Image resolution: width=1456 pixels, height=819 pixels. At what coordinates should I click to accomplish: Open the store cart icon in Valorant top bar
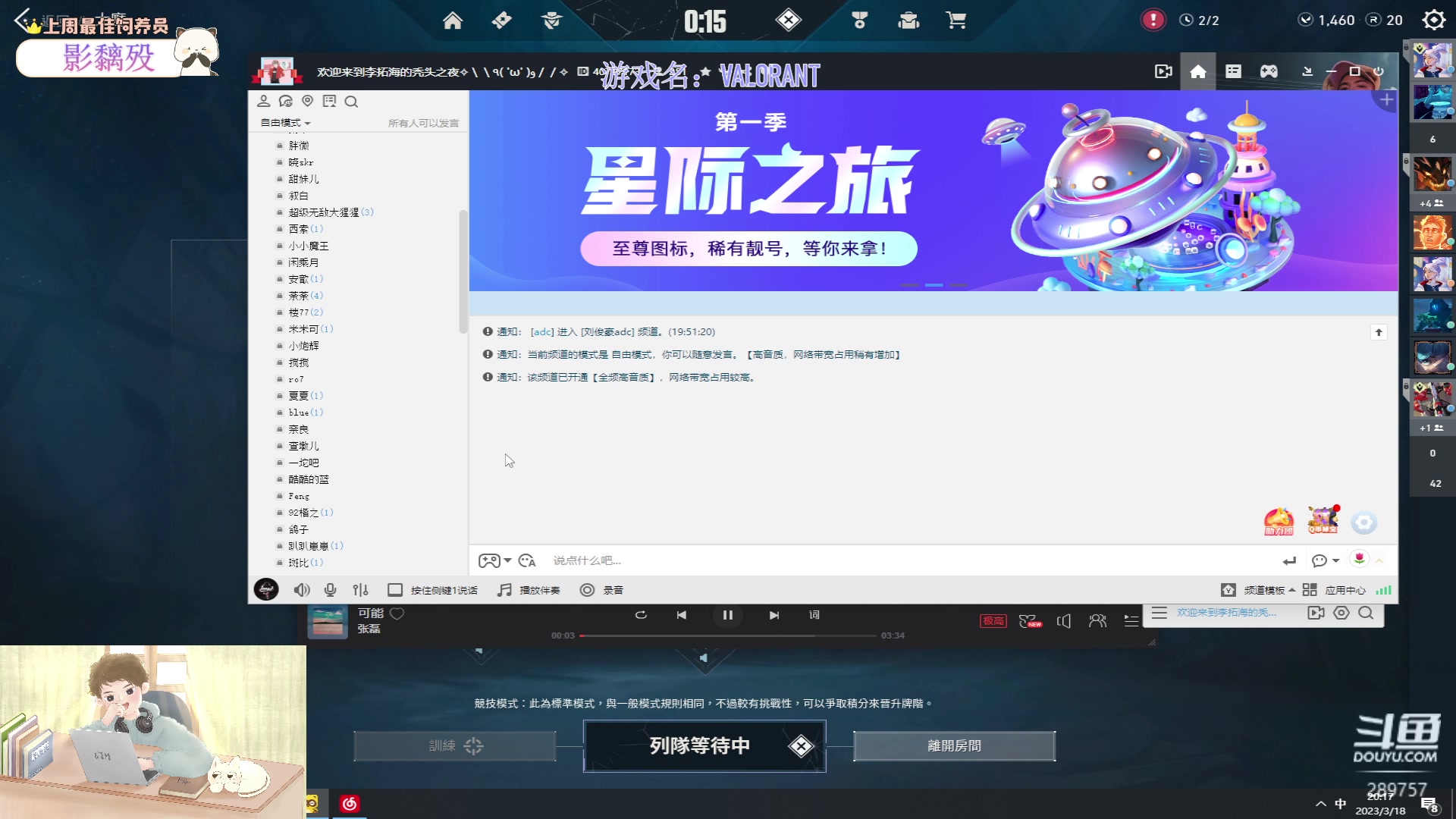(956, 20)
